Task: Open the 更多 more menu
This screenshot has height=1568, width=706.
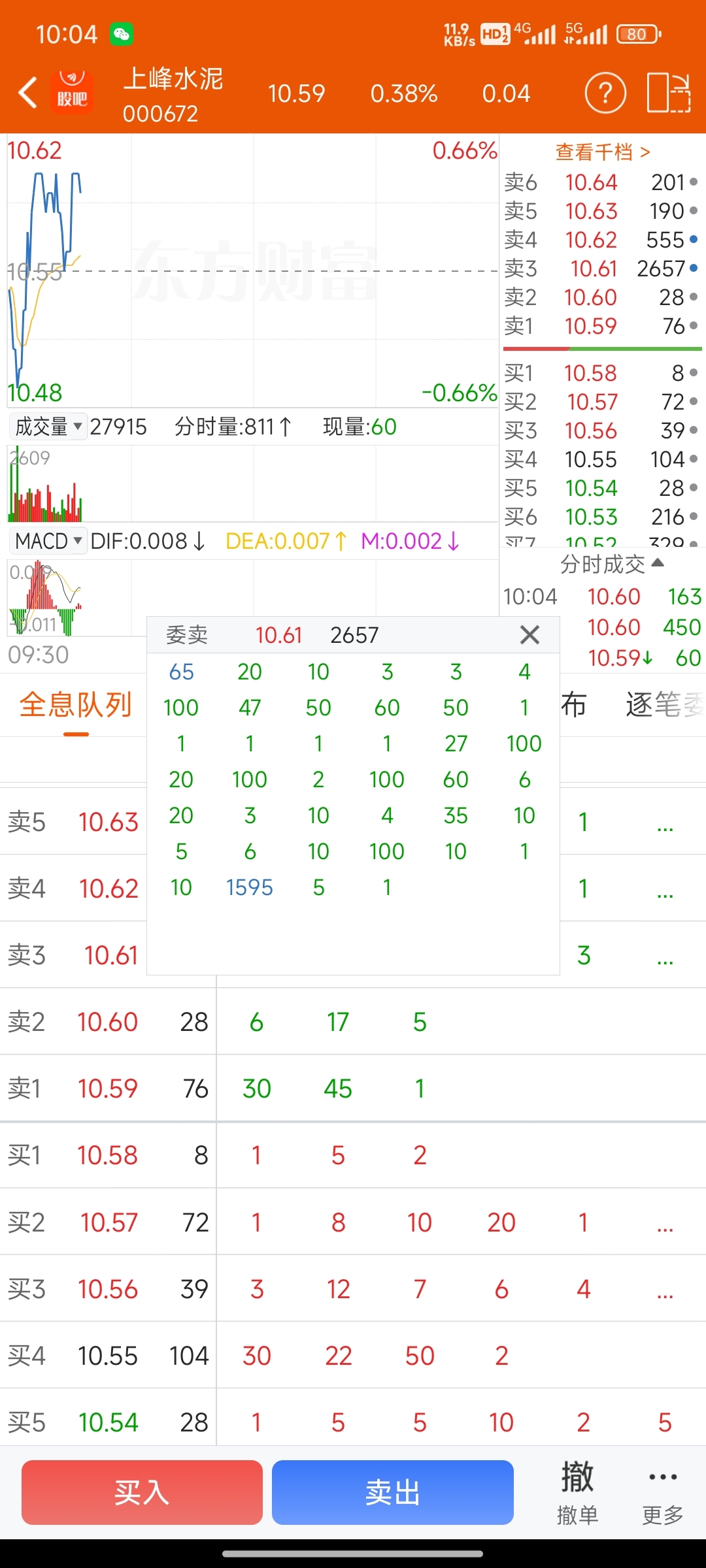Action: (663, 1492)
